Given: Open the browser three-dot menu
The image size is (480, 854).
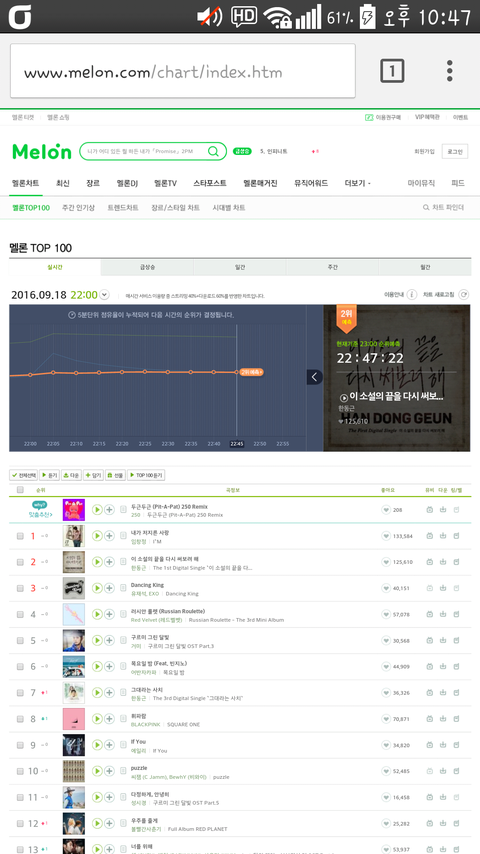Looking at the screenshot, I should [449, 71].
